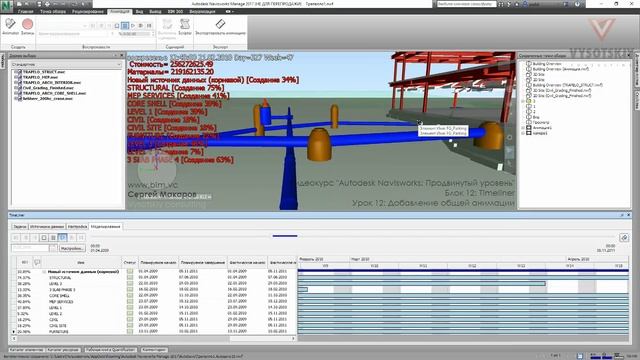Screen dimensions: 640x360
Task: Switch to TimeLiner Настройка tab
Action: (78, 226)
